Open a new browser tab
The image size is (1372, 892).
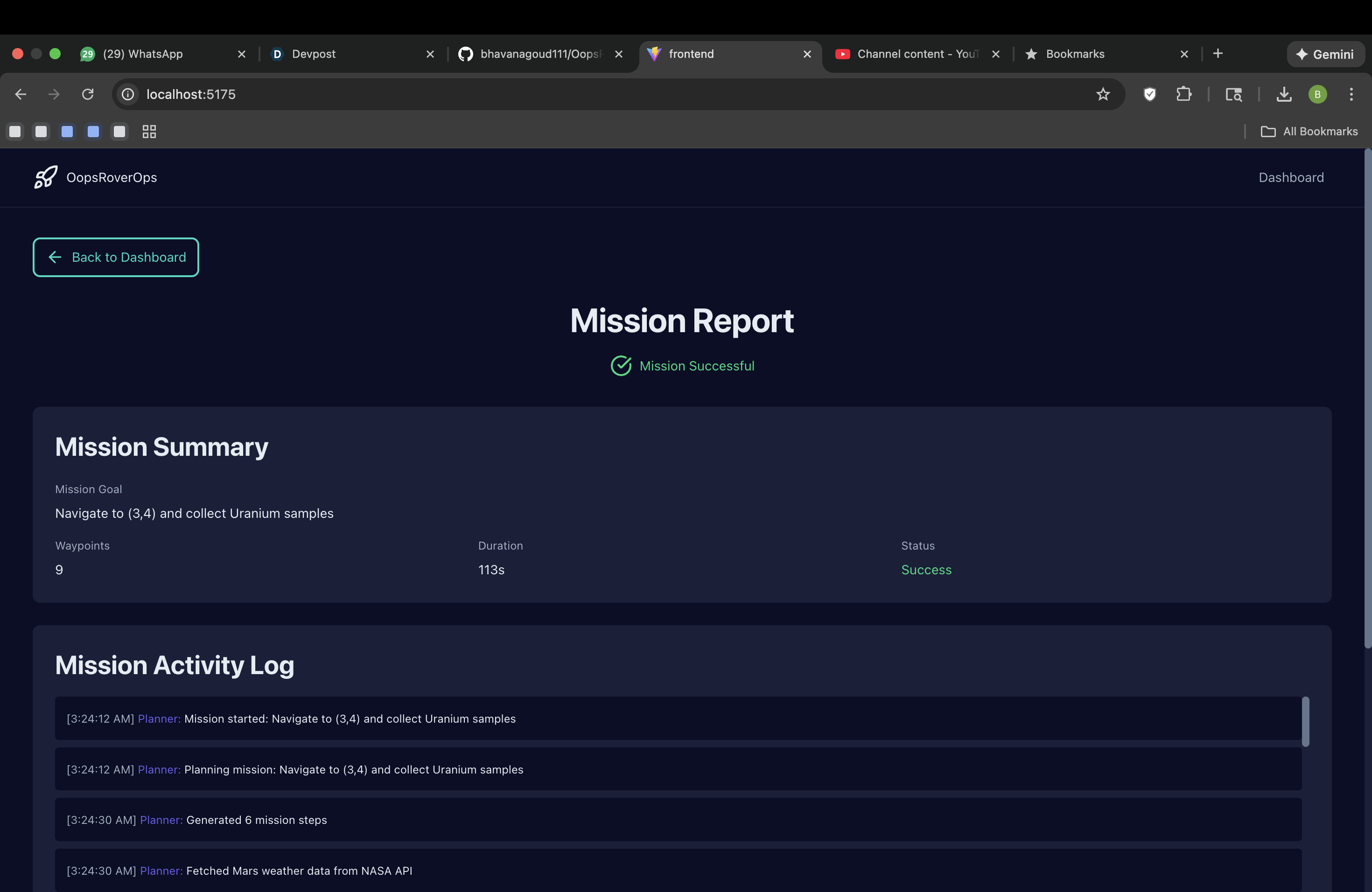[x=1218, y=54]
